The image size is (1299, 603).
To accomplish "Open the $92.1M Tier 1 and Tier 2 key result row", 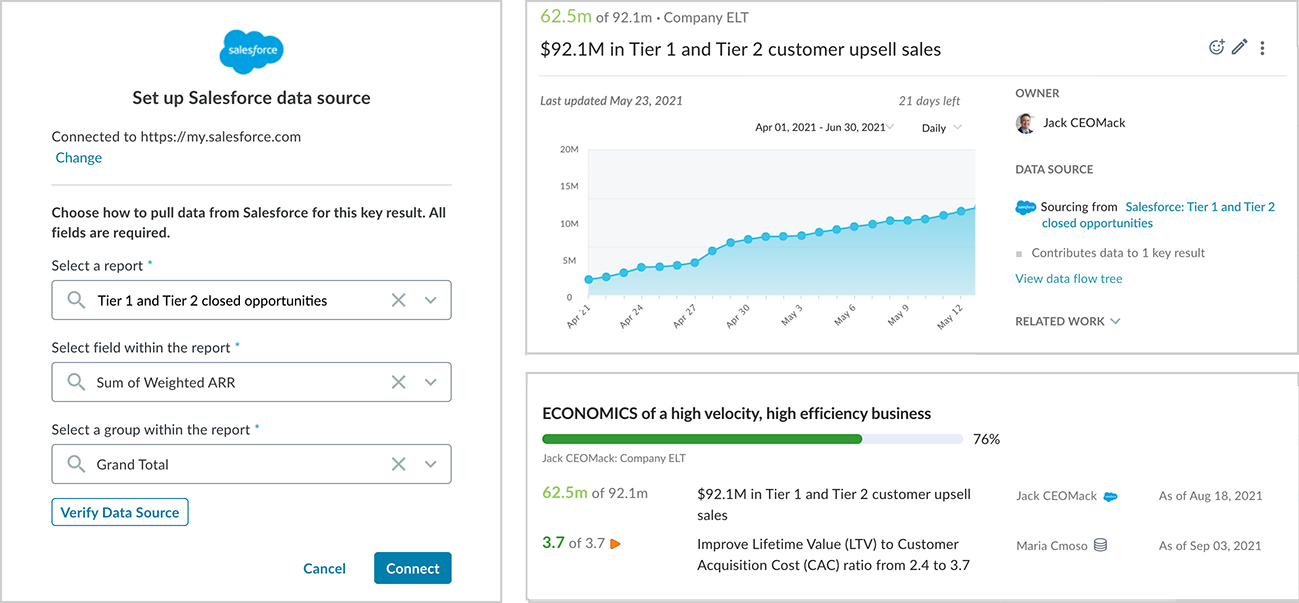I will point(834,505).
